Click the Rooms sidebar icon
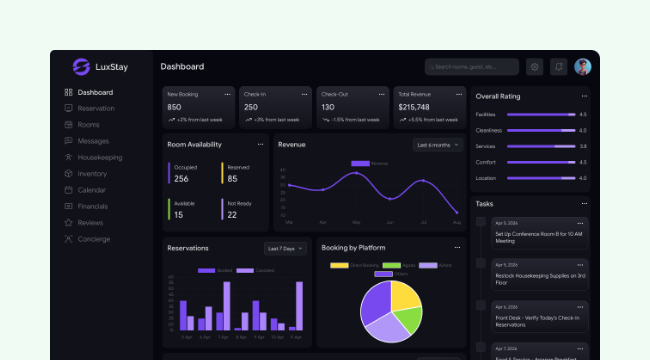 click(x=68, y=124)
